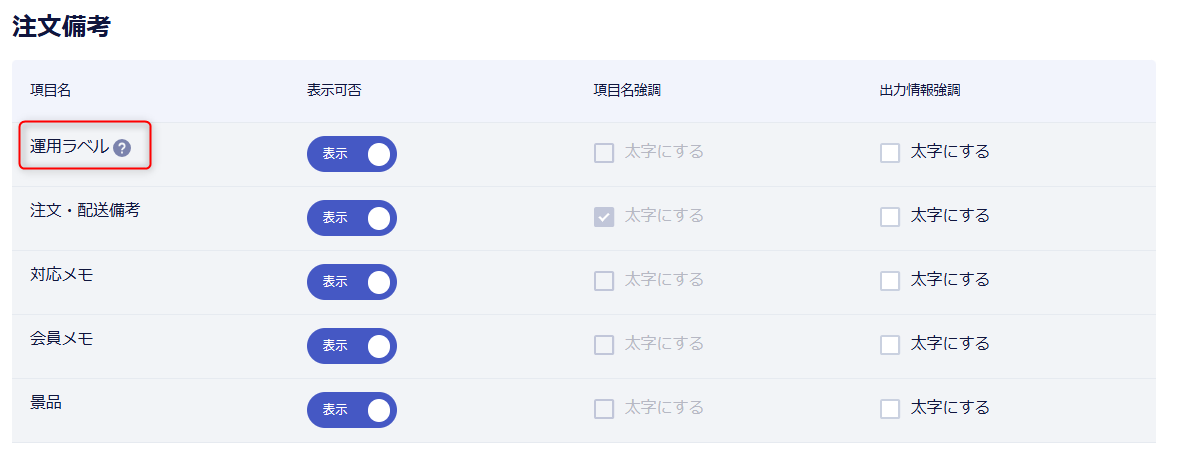
Task: Tick 出力情報強調 太字にする for 対応メモ
Action: [890, 281]
